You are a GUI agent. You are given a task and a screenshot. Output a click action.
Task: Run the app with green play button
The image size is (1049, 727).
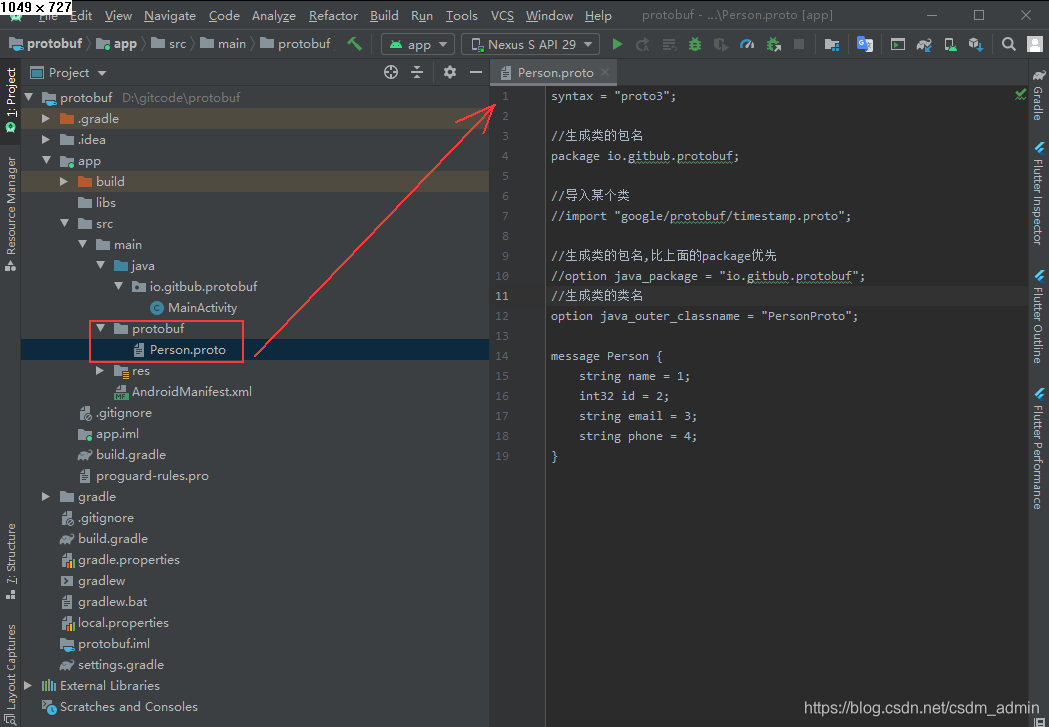617,44
